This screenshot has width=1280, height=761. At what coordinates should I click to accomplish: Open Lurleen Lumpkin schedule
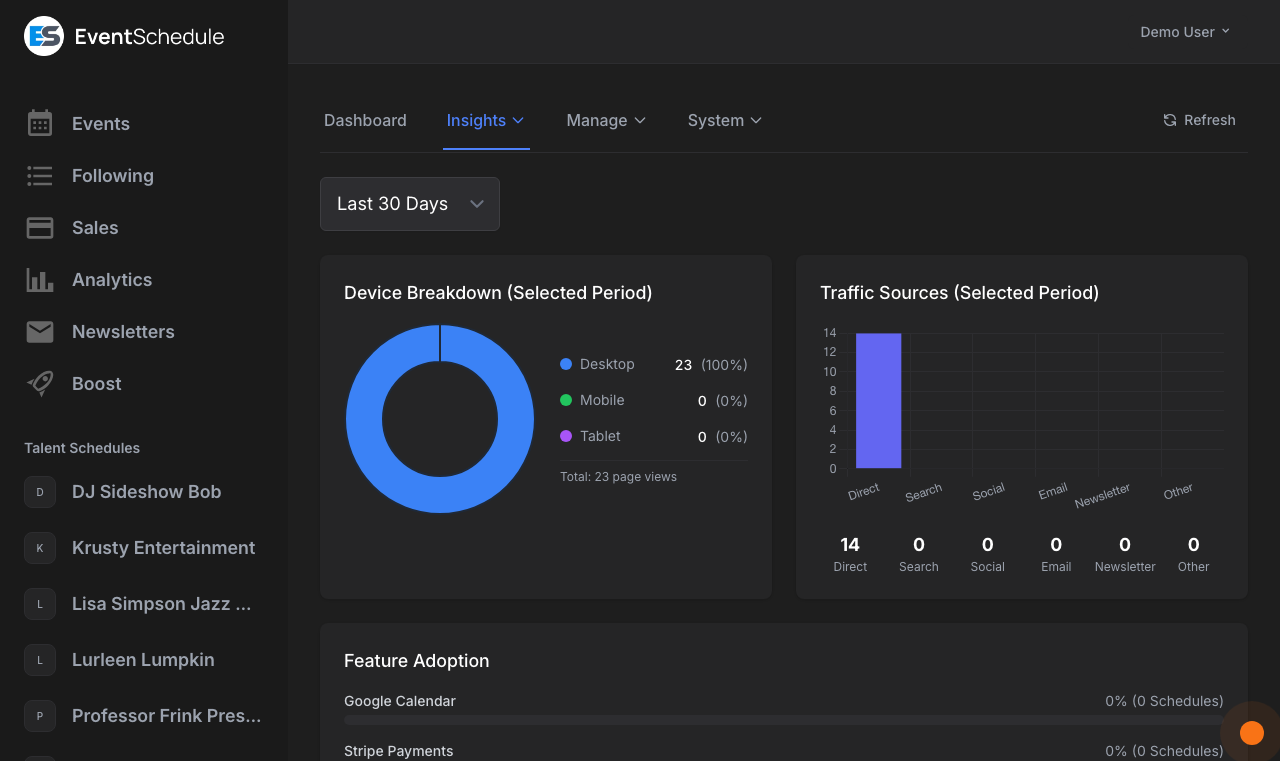coord(143,660)
